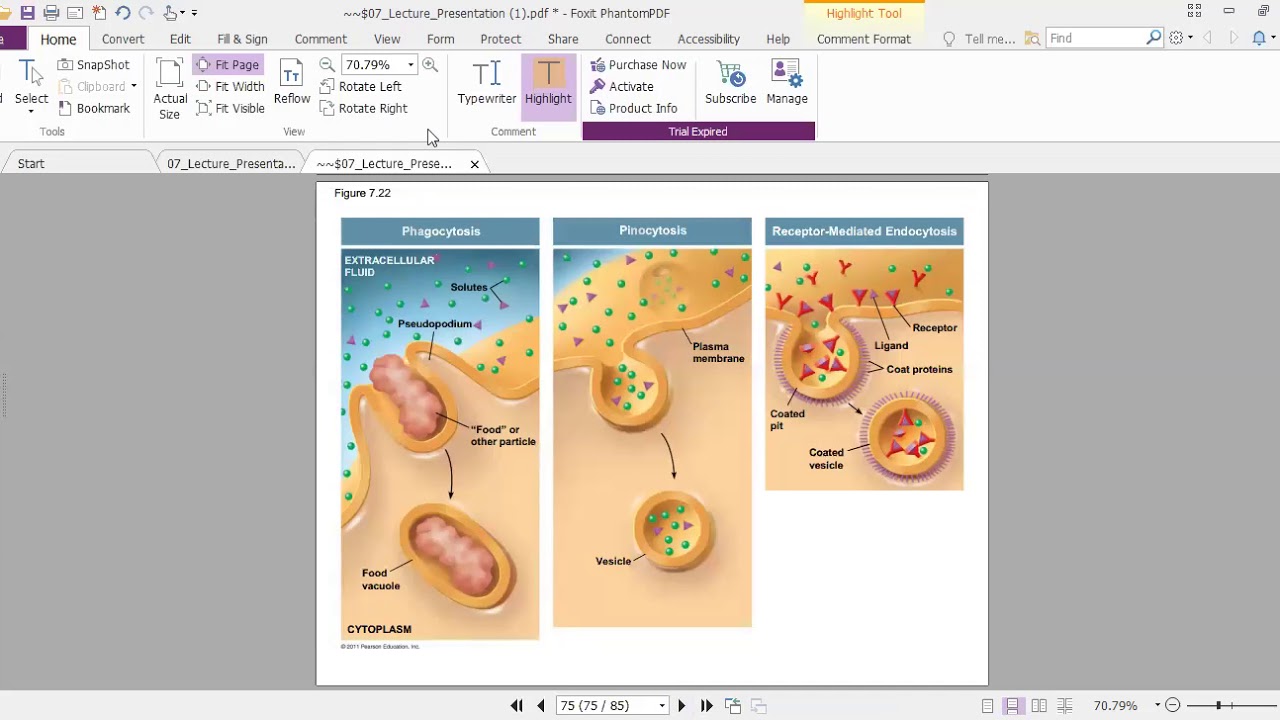Switch to the Convert ribbon tab

tap(123, 39)
